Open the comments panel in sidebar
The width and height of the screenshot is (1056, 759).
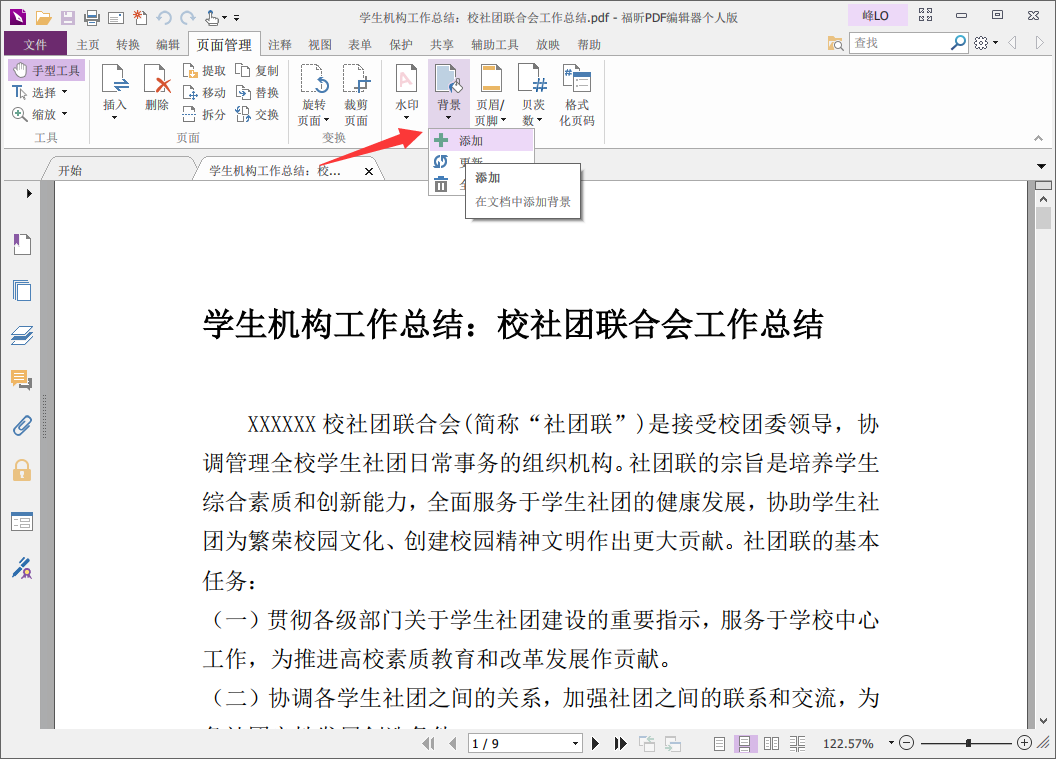click(22, 380)
